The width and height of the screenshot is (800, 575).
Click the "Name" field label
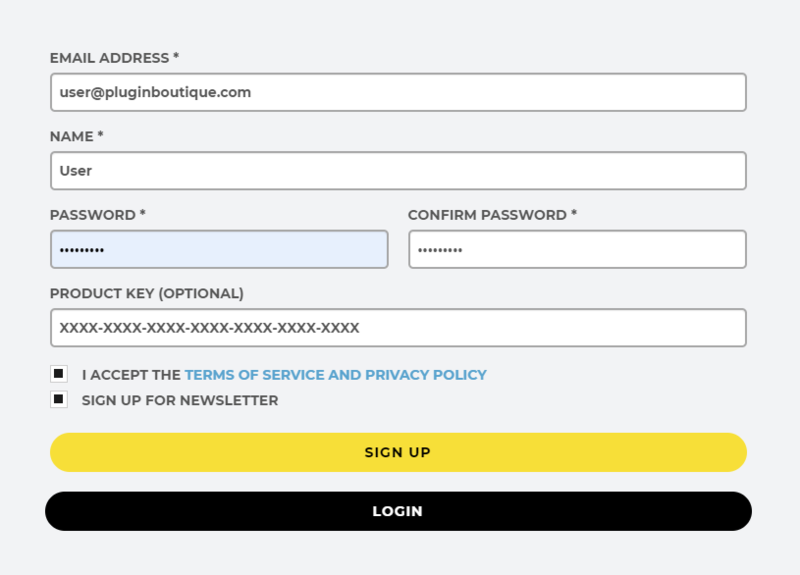pos(71,136)
